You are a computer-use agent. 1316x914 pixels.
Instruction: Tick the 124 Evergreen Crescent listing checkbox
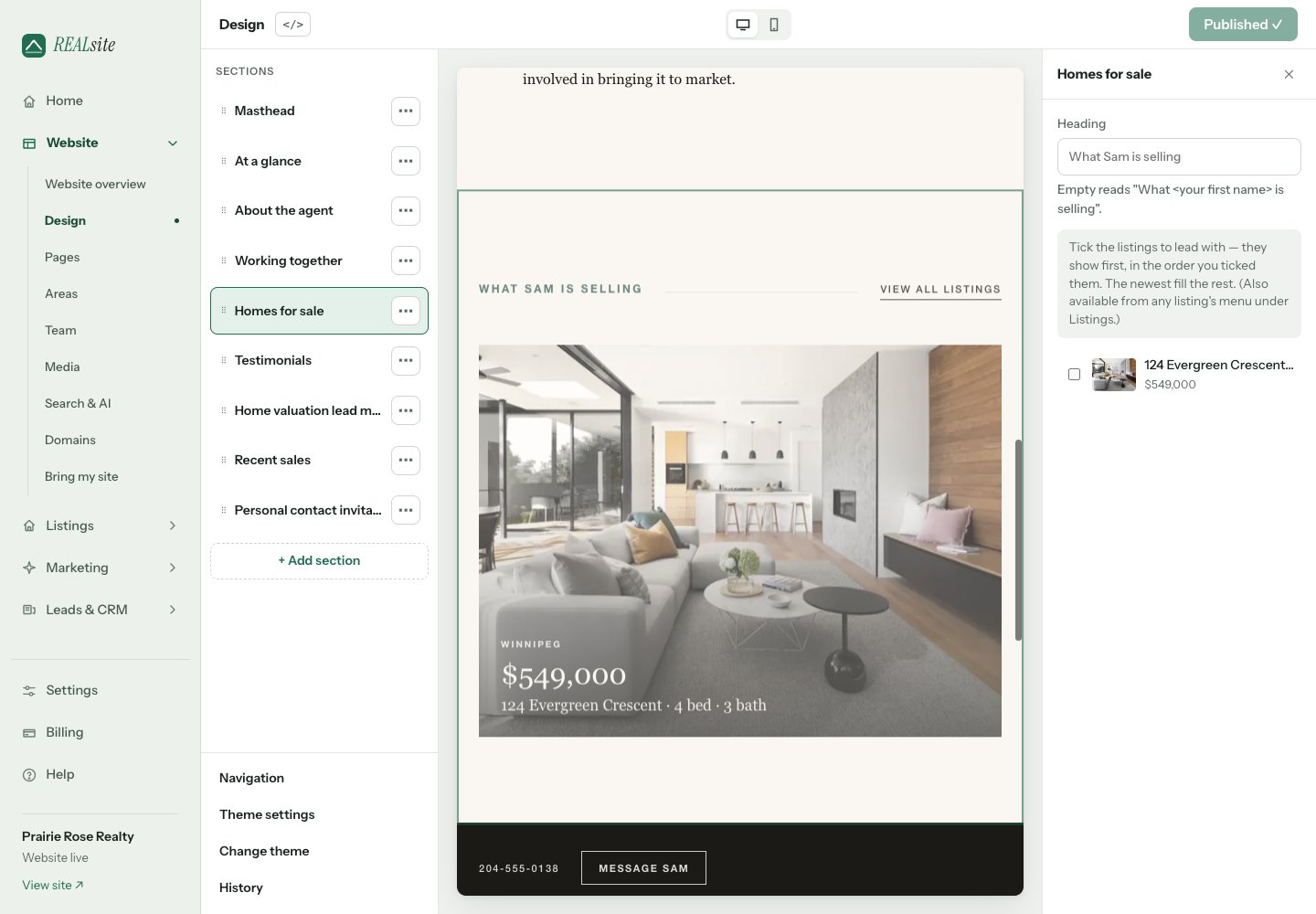1074,374
